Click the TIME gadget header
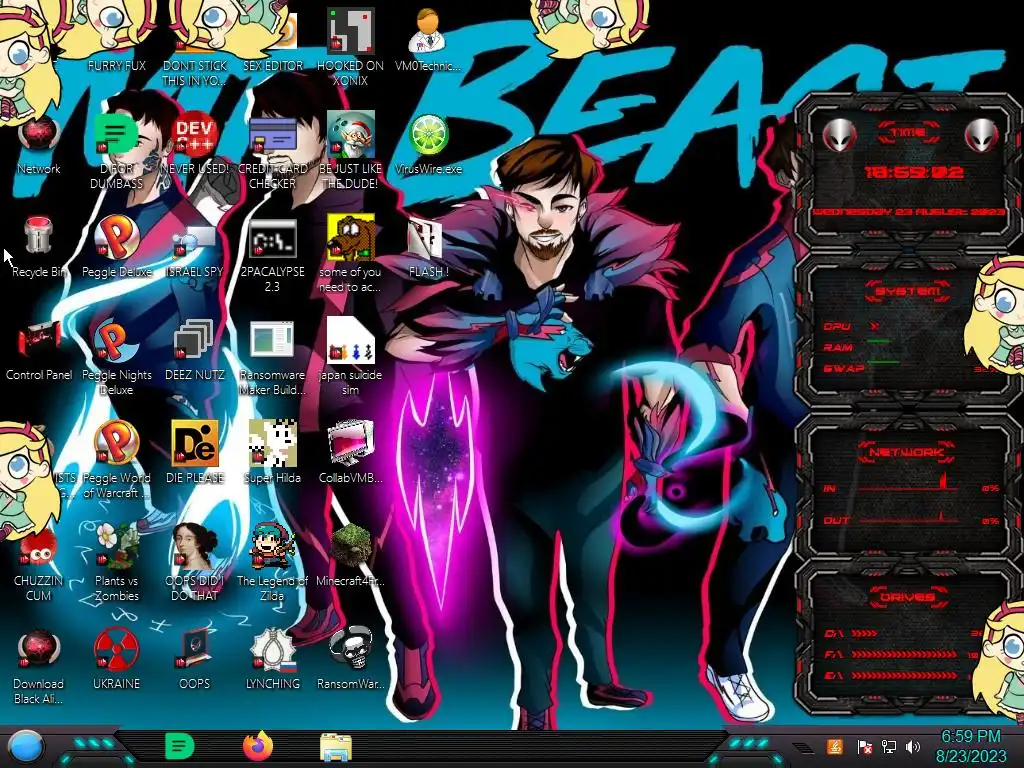The image size is (1024, 768). (908, 133)
